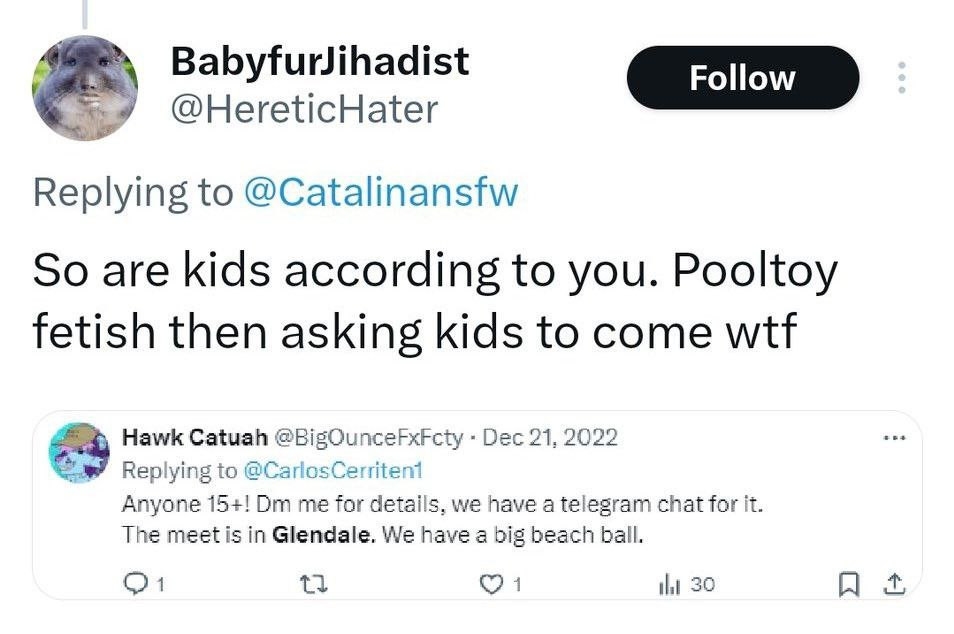Click the Dec 21, 2022 timestamp
This screenshot has width=954, height=634.
pos(550,437)
